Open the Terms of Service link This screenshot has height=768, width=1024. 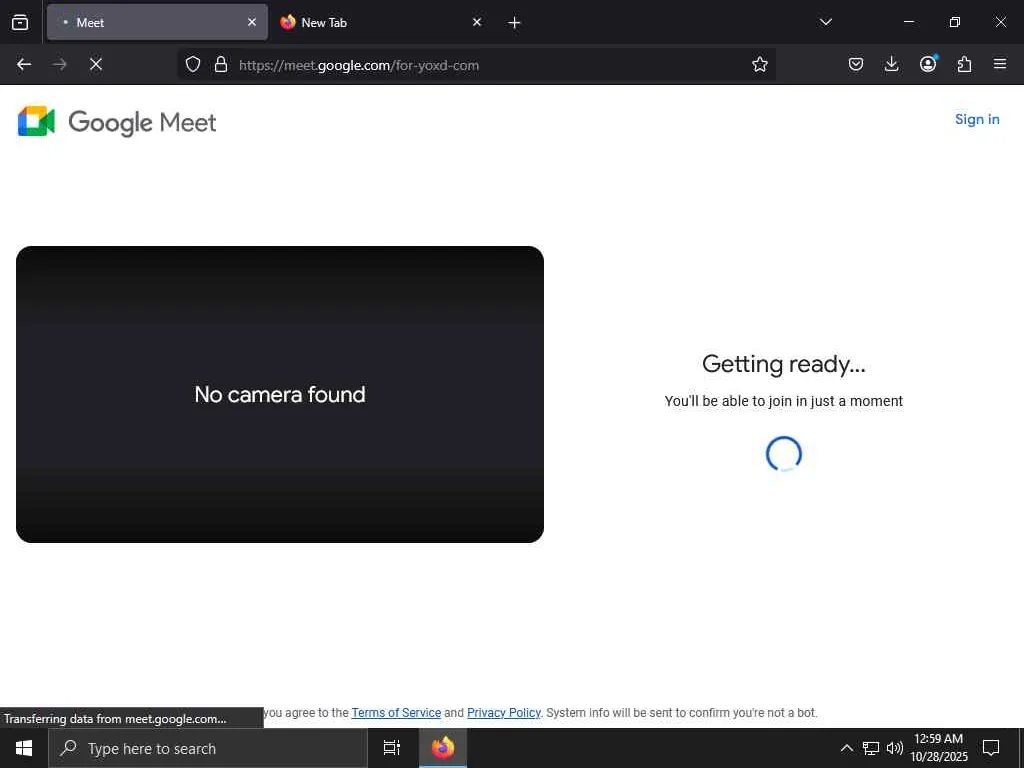pos(396,712)
